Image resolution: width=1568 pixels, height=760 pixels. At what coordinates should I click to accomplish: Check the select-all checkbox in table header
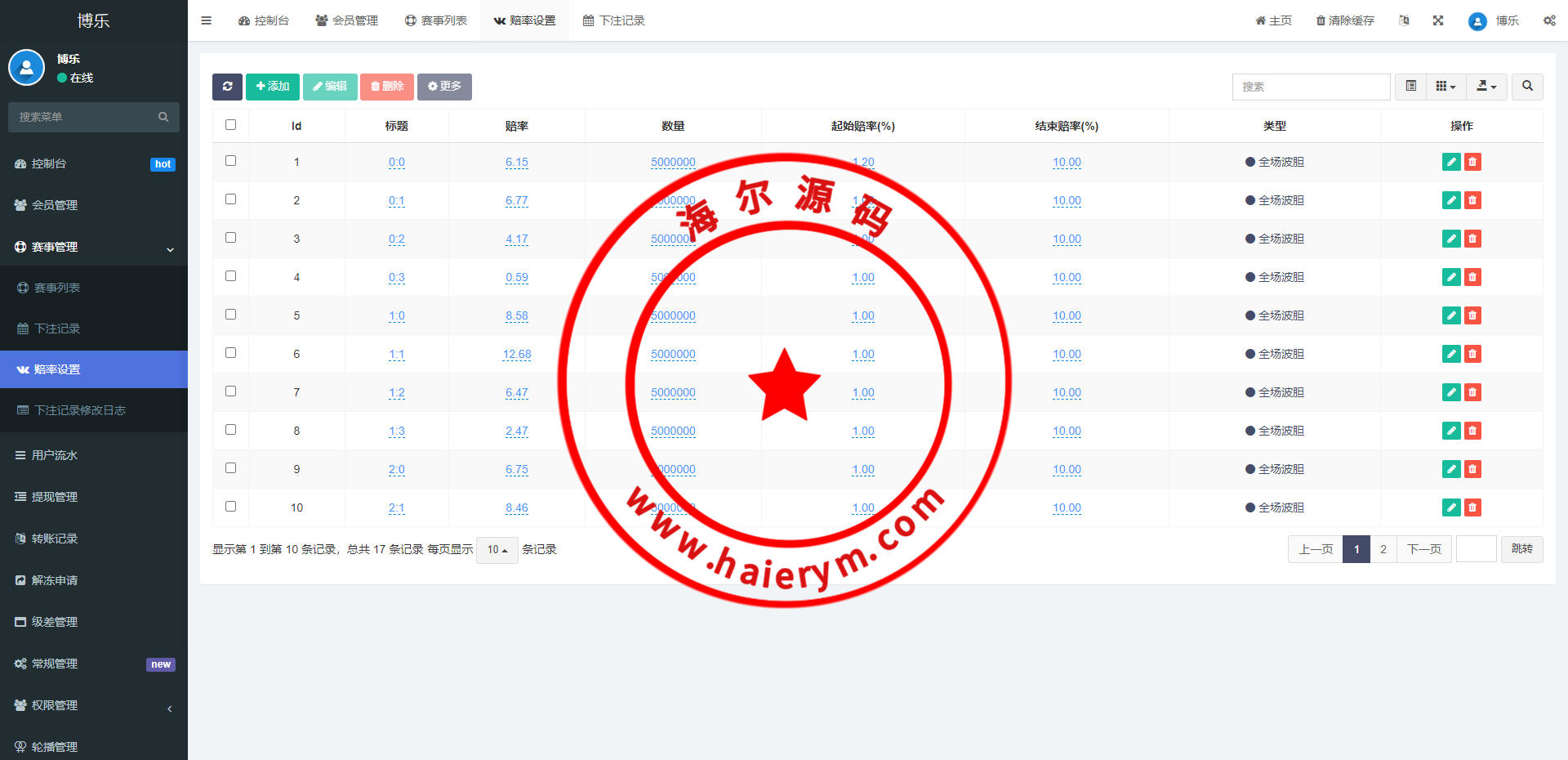click(231, 125)
